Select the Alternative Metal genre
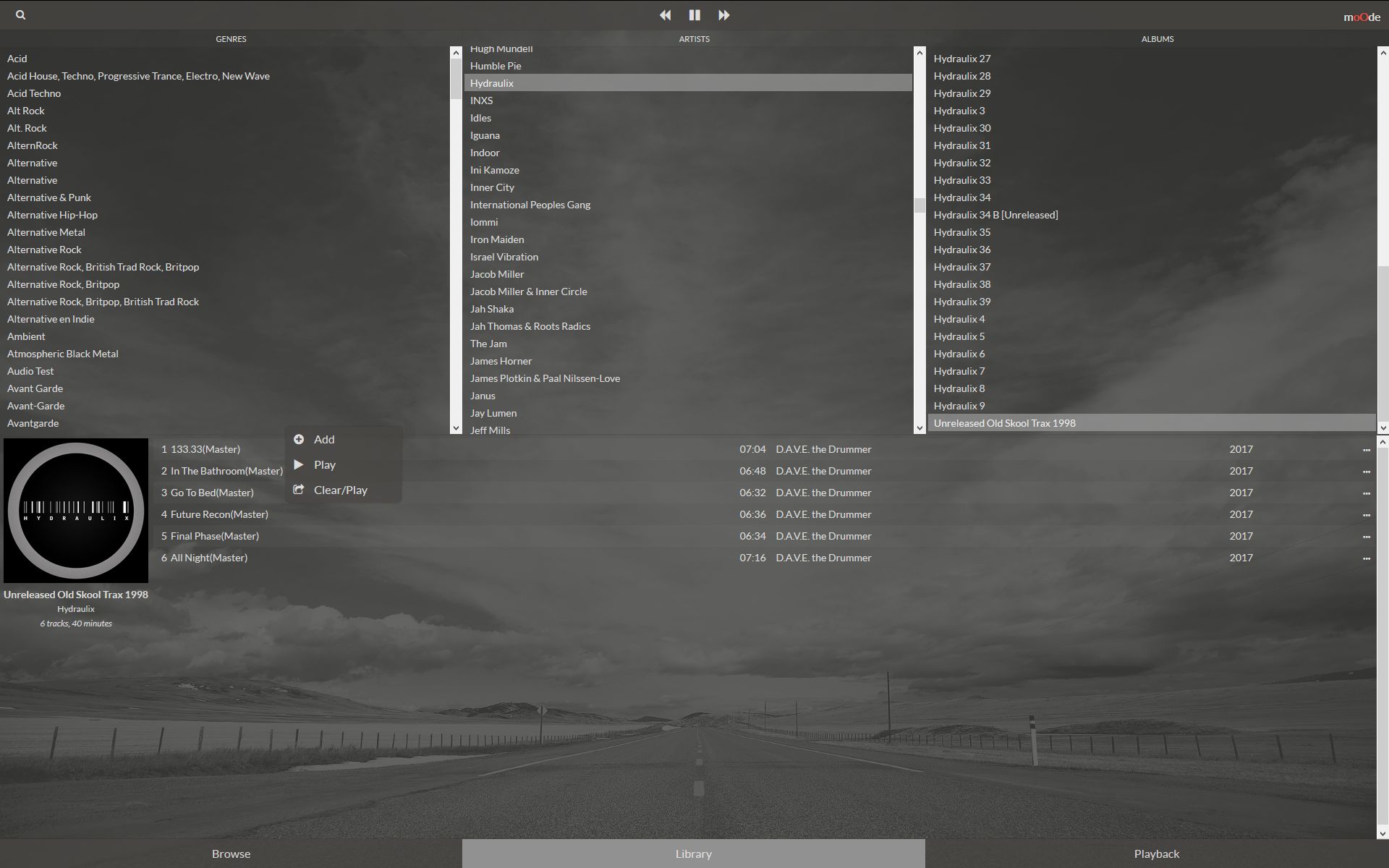The width and height of the screenshot is (1389, 868). coord(46,232)
